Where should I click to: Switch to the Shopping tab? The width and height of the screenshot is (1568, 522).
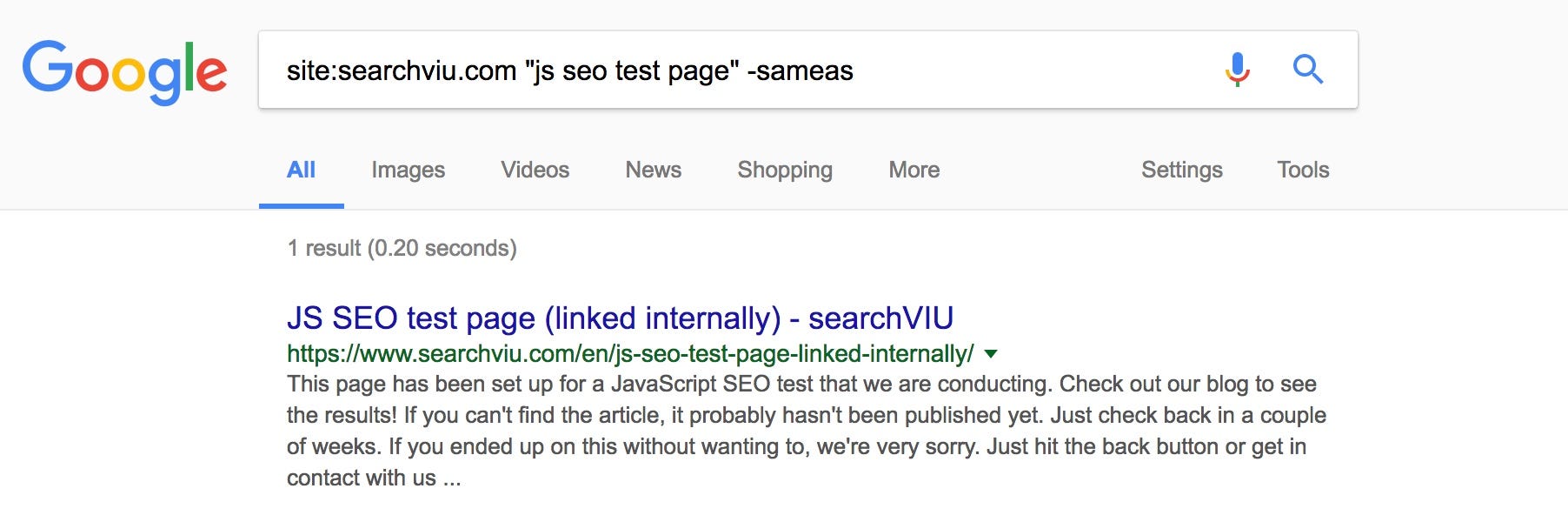click(785, 170)
